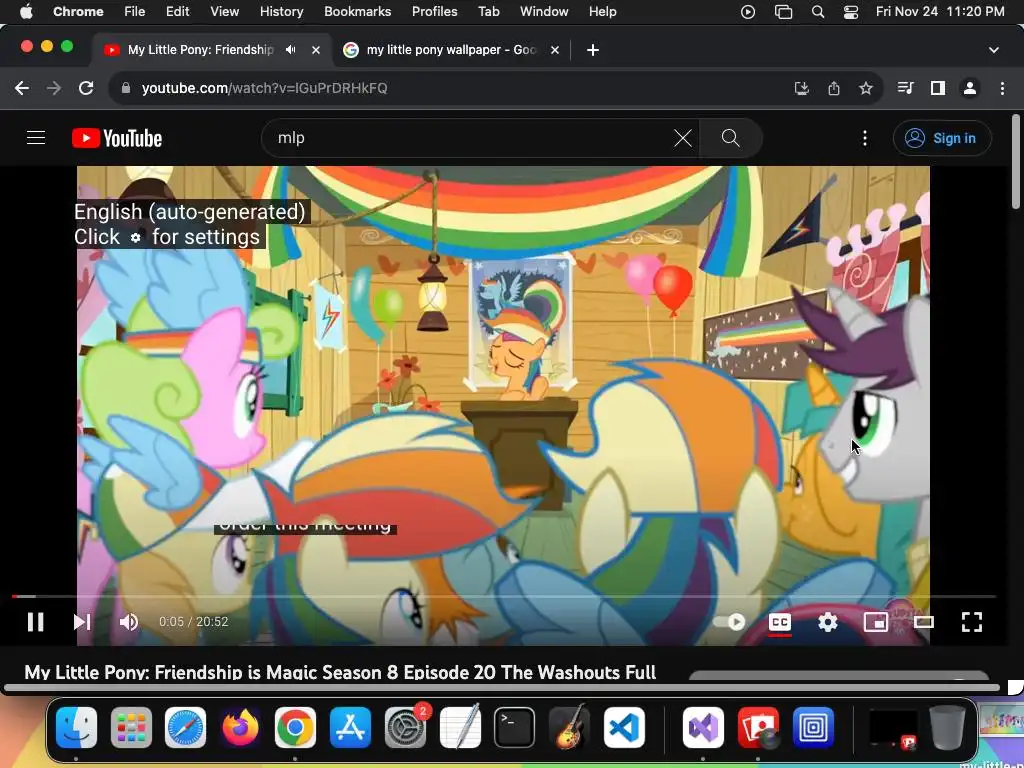Open a new browser tab

592,50
